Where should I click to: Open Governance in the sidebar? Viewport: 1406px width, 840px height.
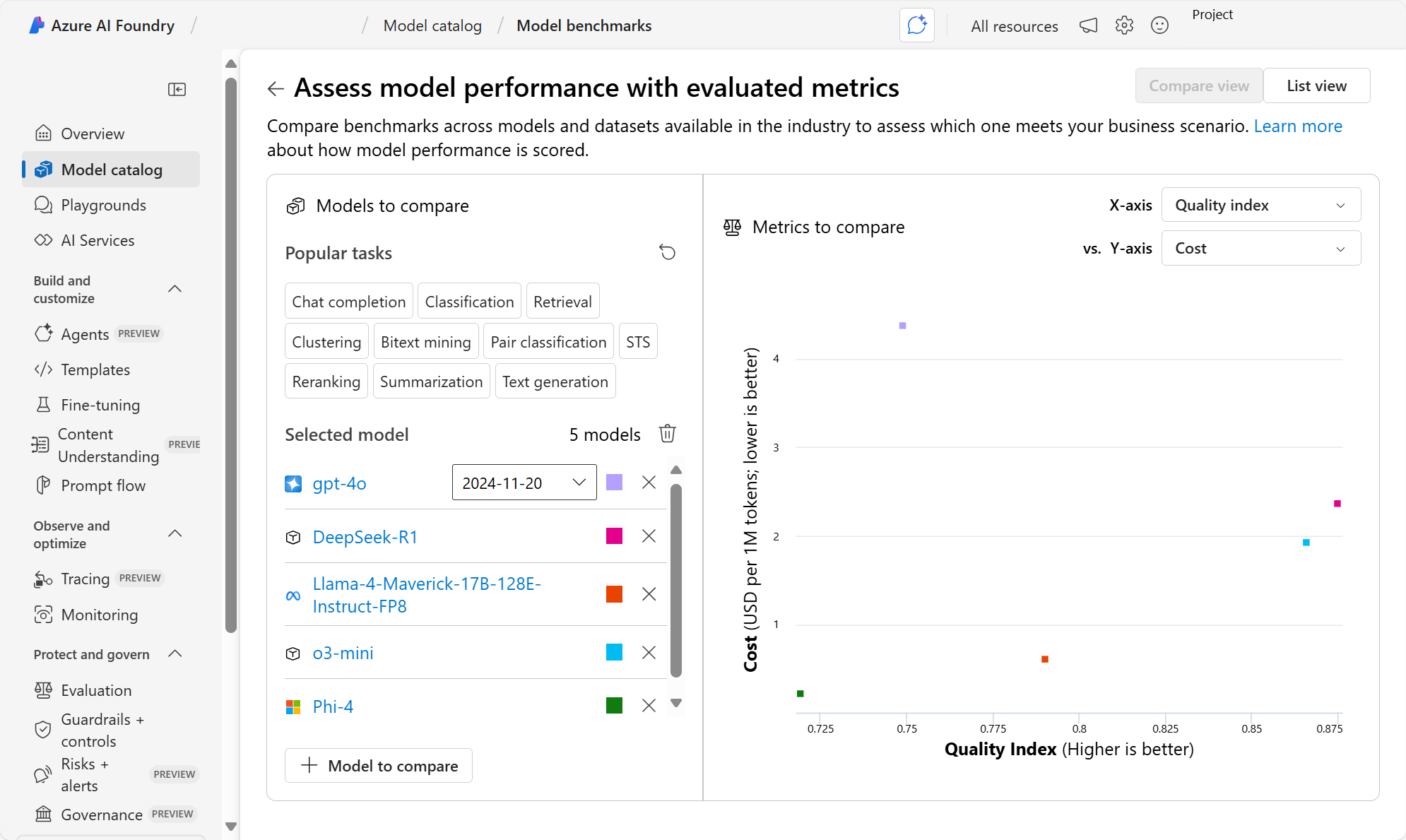tap(111, 815)
